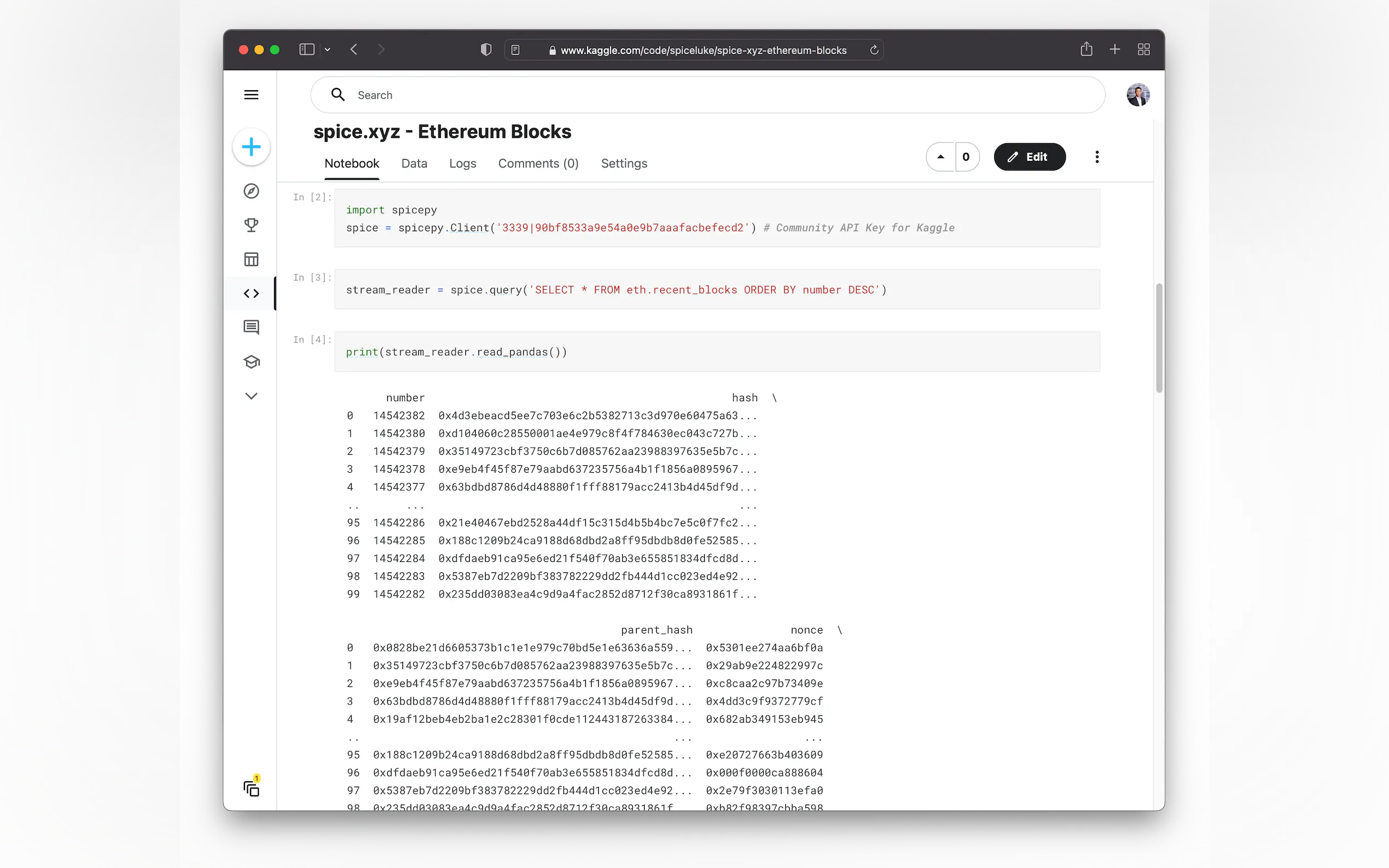Switch to the Data tab
The image size is (1389, 868).
[414, 163]
